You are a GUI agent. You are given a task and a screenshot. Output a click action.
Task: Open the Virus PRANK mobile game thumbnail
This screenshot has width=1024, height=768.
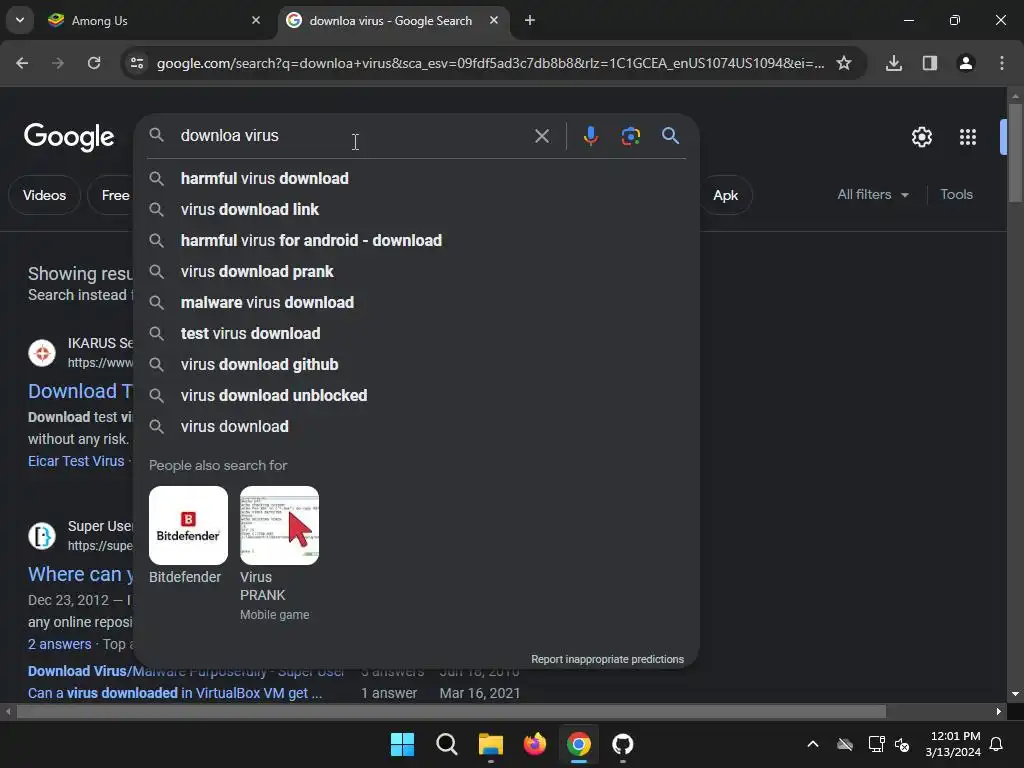[x=280, y=526]
